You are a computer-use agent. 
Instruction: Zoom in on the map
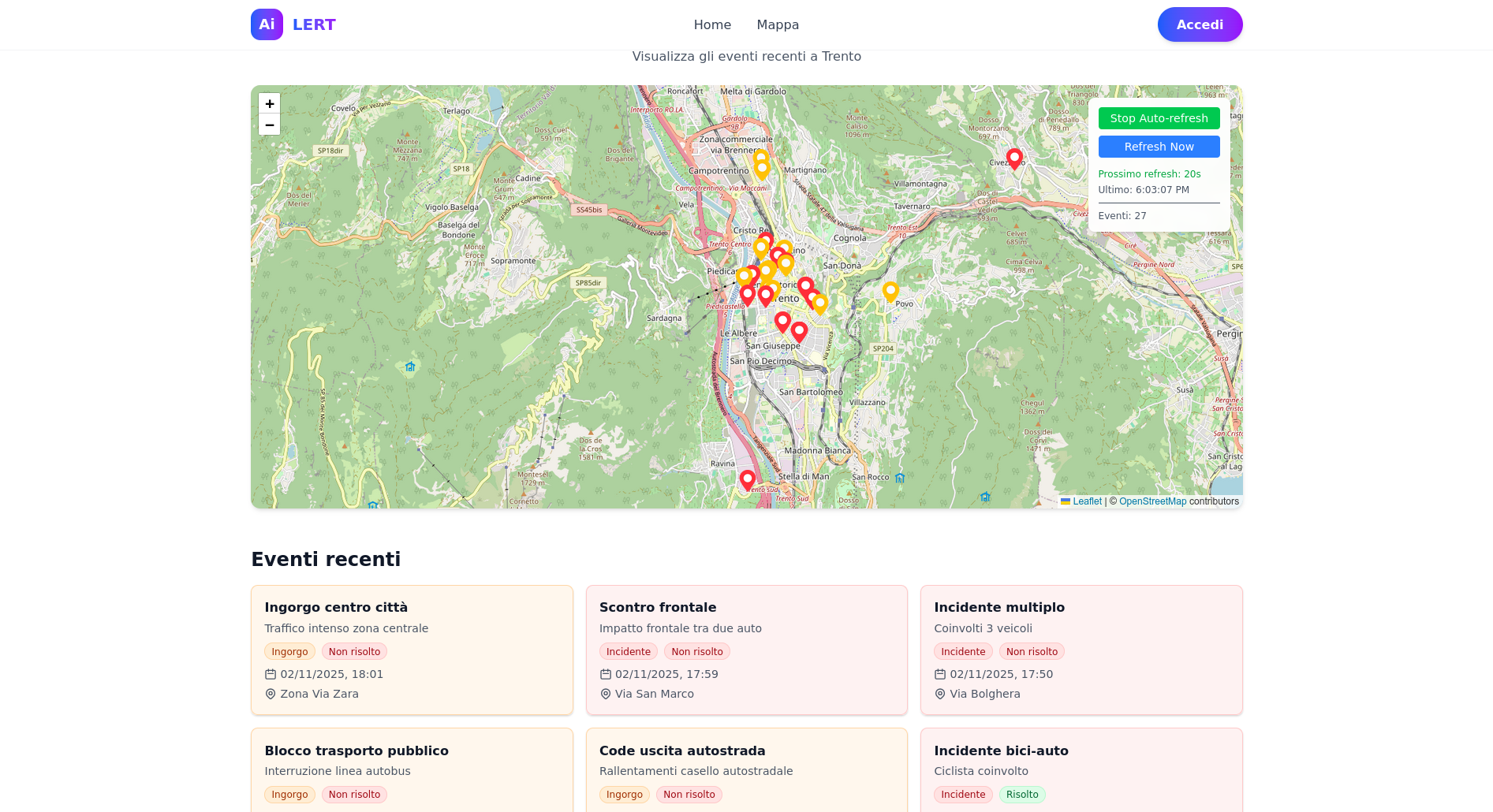269,104
